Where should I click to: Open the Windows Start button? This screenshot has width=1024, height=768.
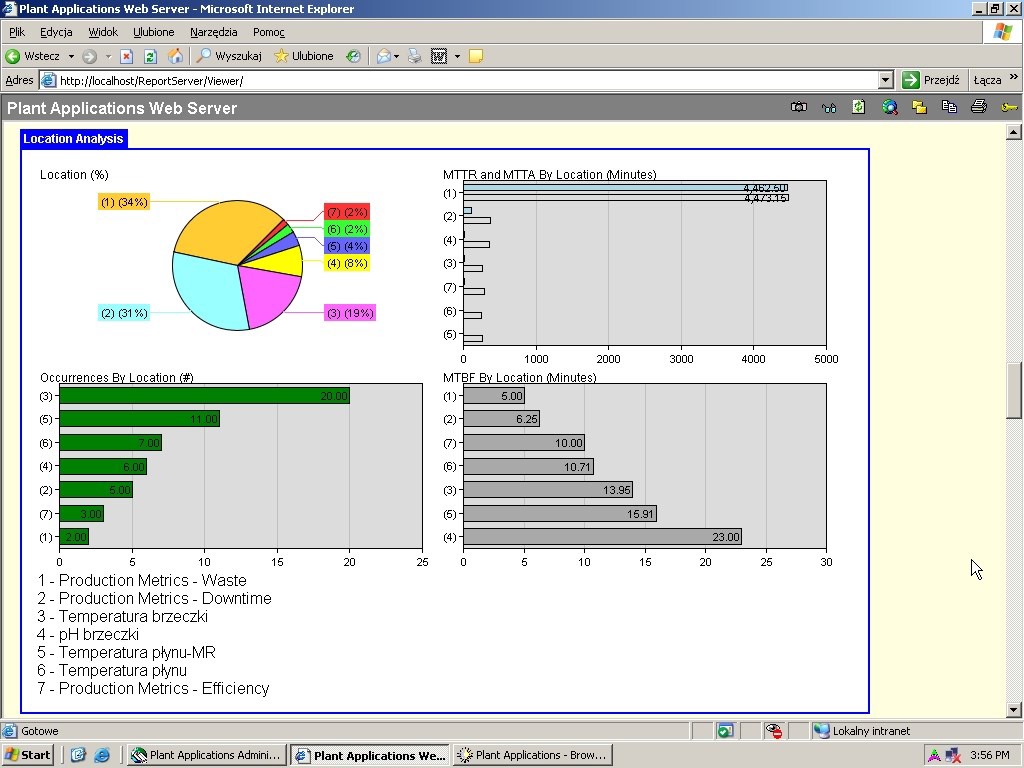27,755
